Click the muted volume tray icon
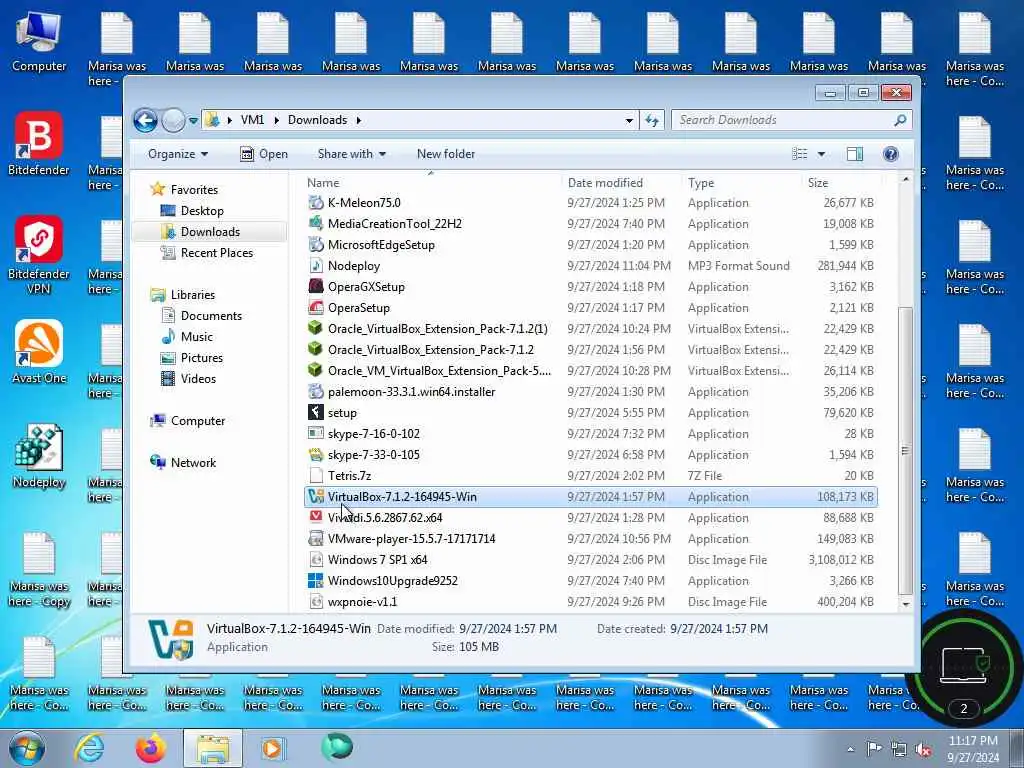The width and height of the screenshot is (1024, 768). pos(923,749)
